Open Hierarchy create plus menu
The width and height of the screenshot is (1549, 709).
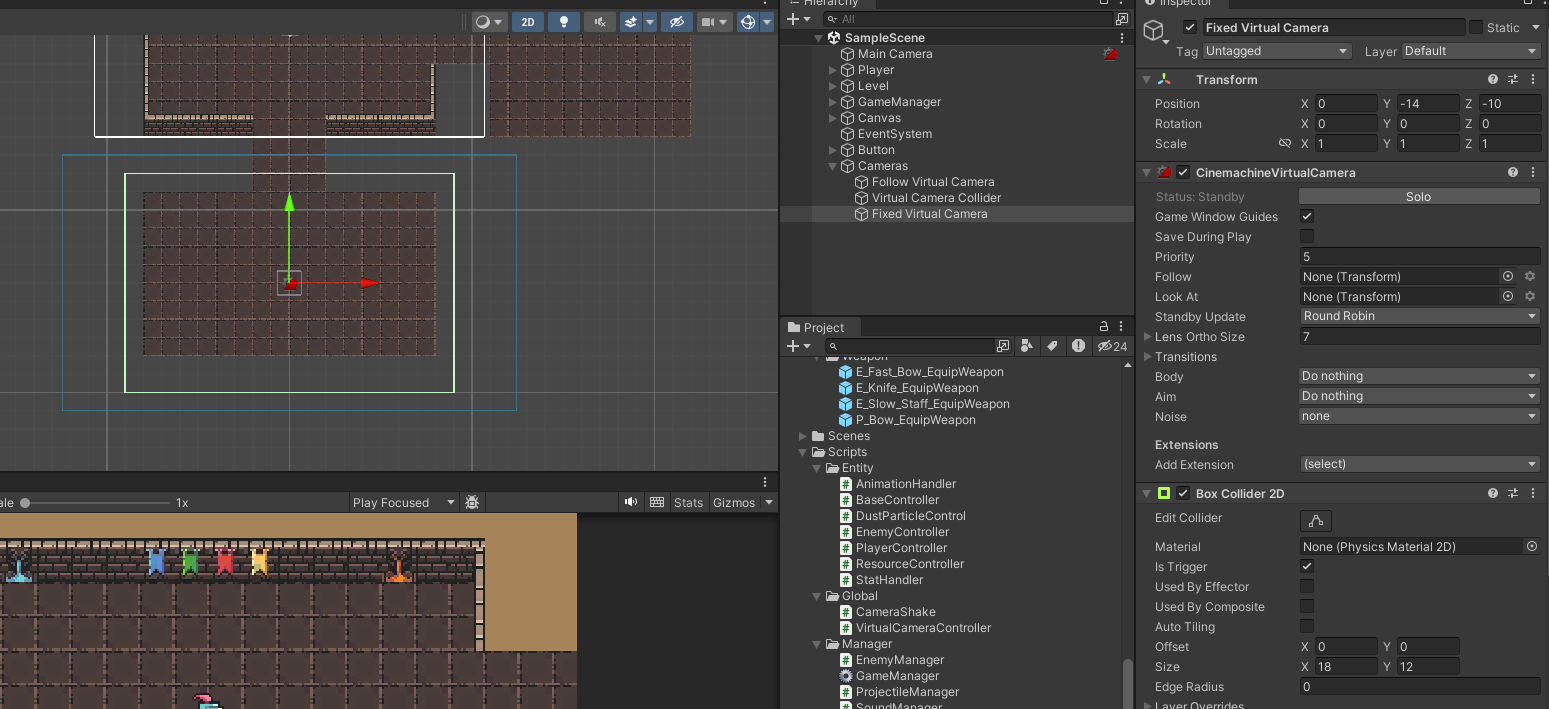point(798,19)
